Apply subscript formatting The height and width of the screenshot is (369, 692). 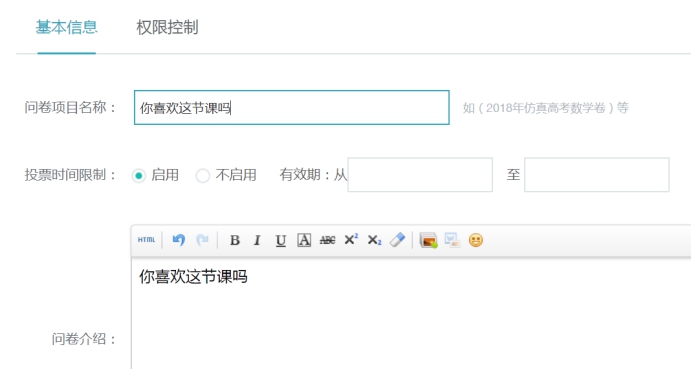(374, 240)
